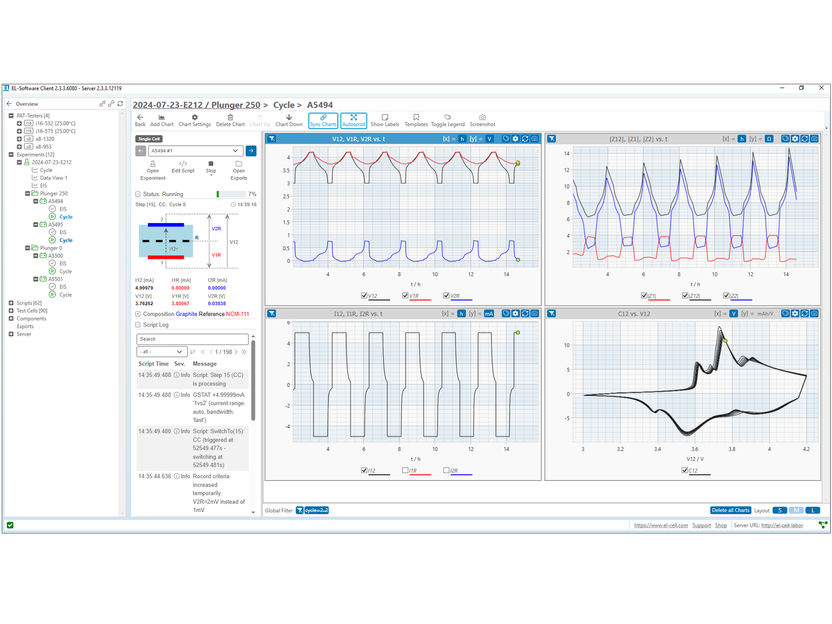Uncheck V12 series in voltage chart legend
This screenshot has height=624, width=832.
[364, 295]
